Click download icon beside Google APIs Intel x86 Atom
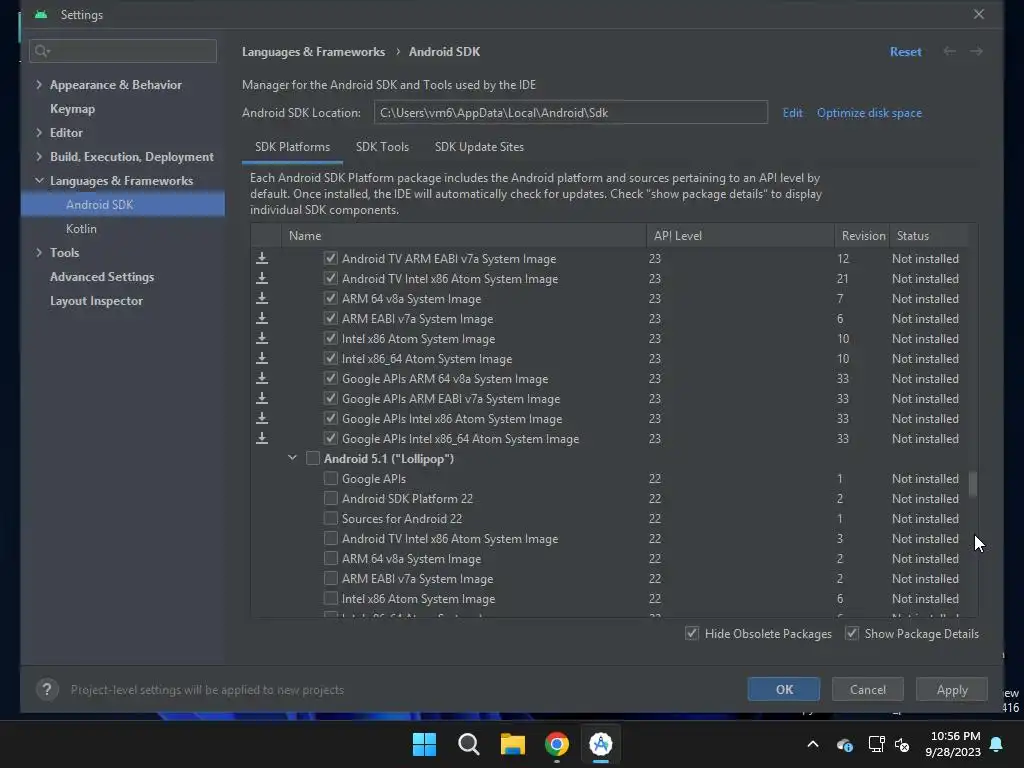 click(x=262, y=419)
